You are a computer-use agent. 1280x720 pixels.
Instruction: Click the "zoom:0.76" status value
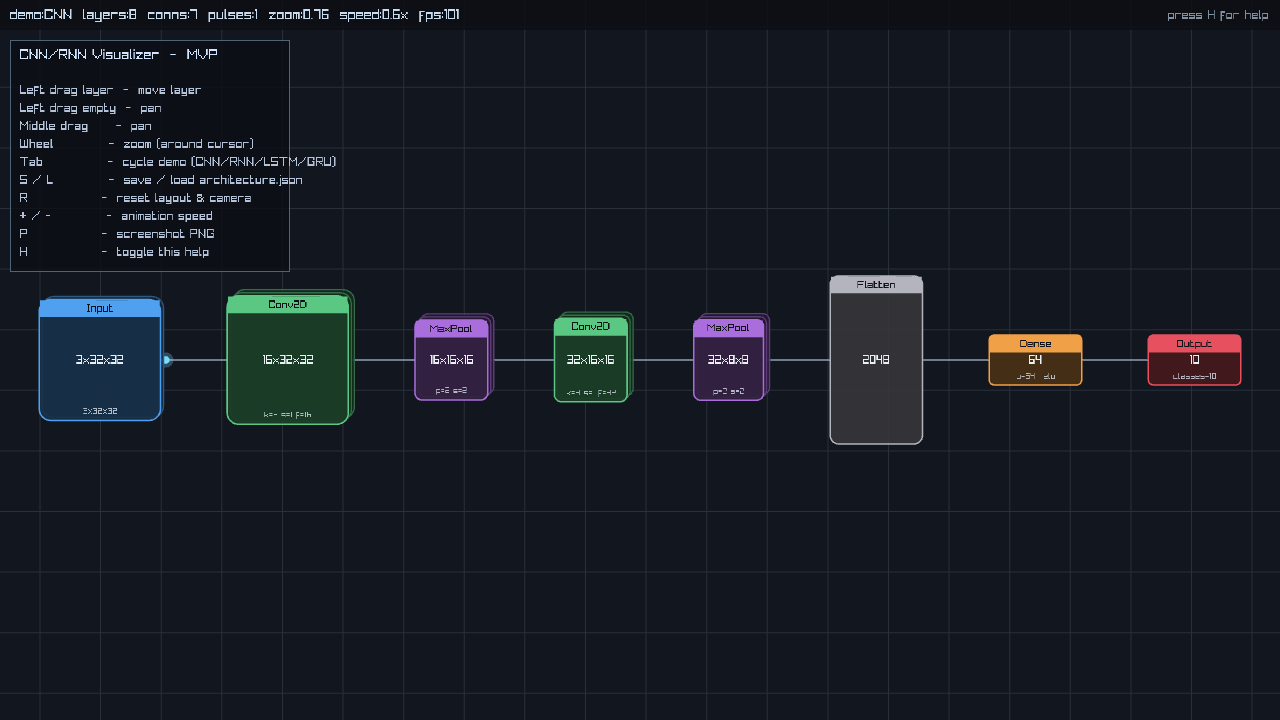(298, 15)
